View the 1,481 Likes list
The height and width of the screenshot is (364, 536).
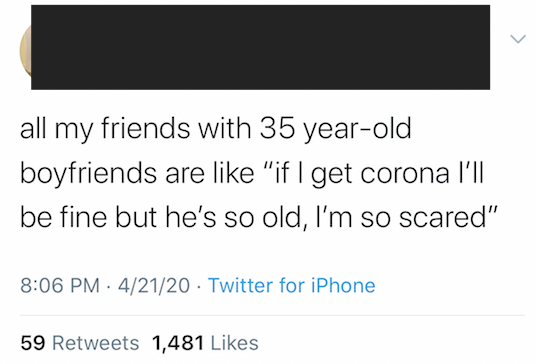[205, 343]
